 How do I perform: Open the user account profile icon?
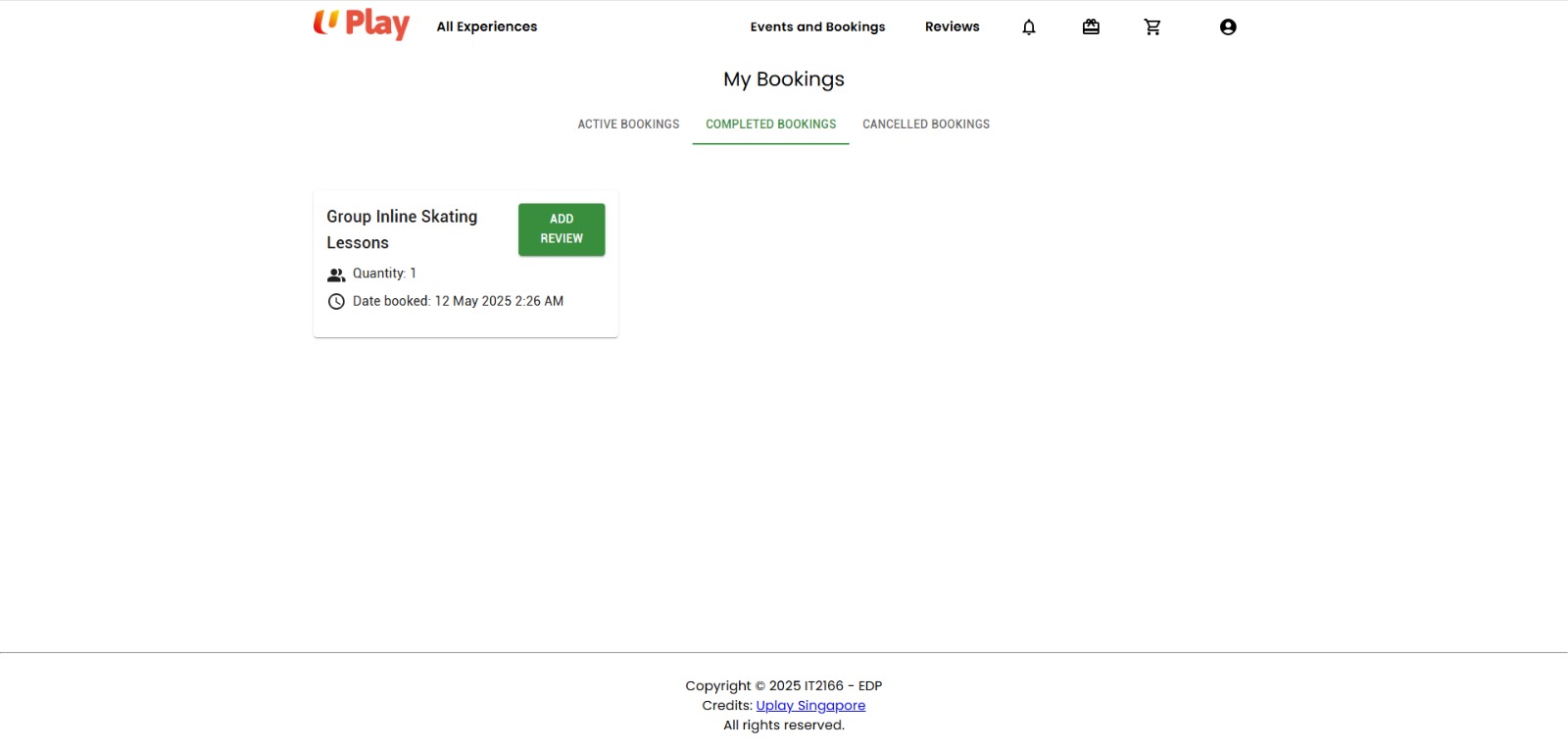pyautogui.click(x=1227, y=27)
